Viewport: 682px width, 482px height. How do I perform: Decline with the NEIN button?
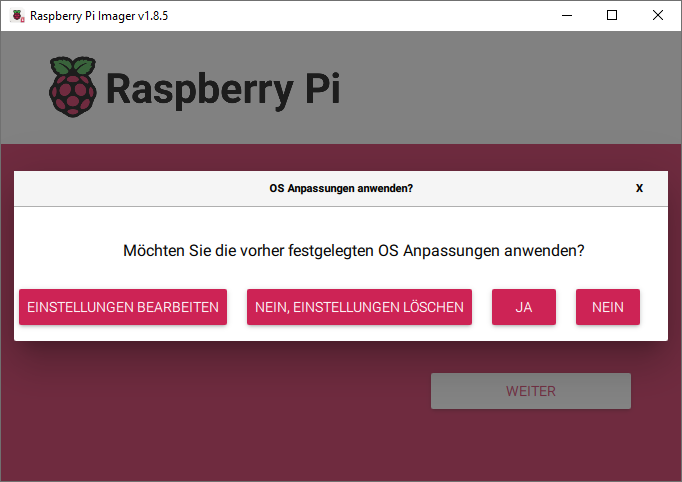(608, 307)
